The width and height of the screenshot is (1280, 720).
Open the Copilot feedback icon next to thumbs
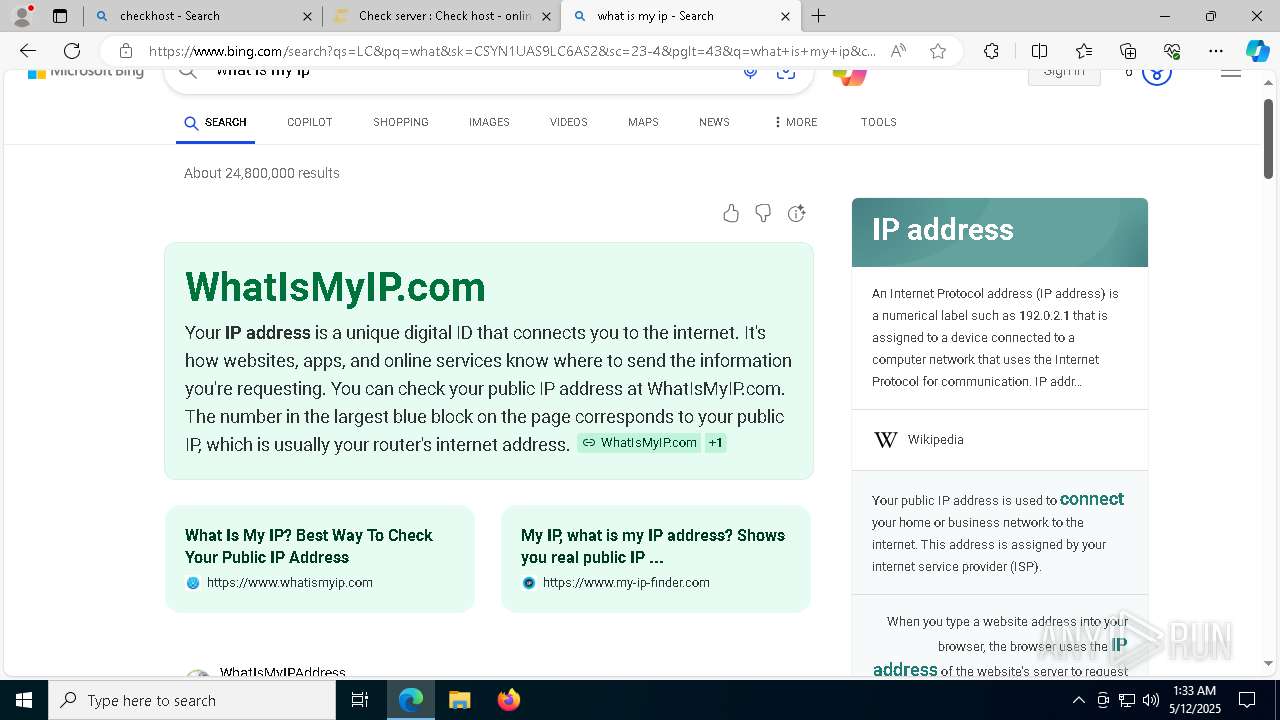coord(796,213)
